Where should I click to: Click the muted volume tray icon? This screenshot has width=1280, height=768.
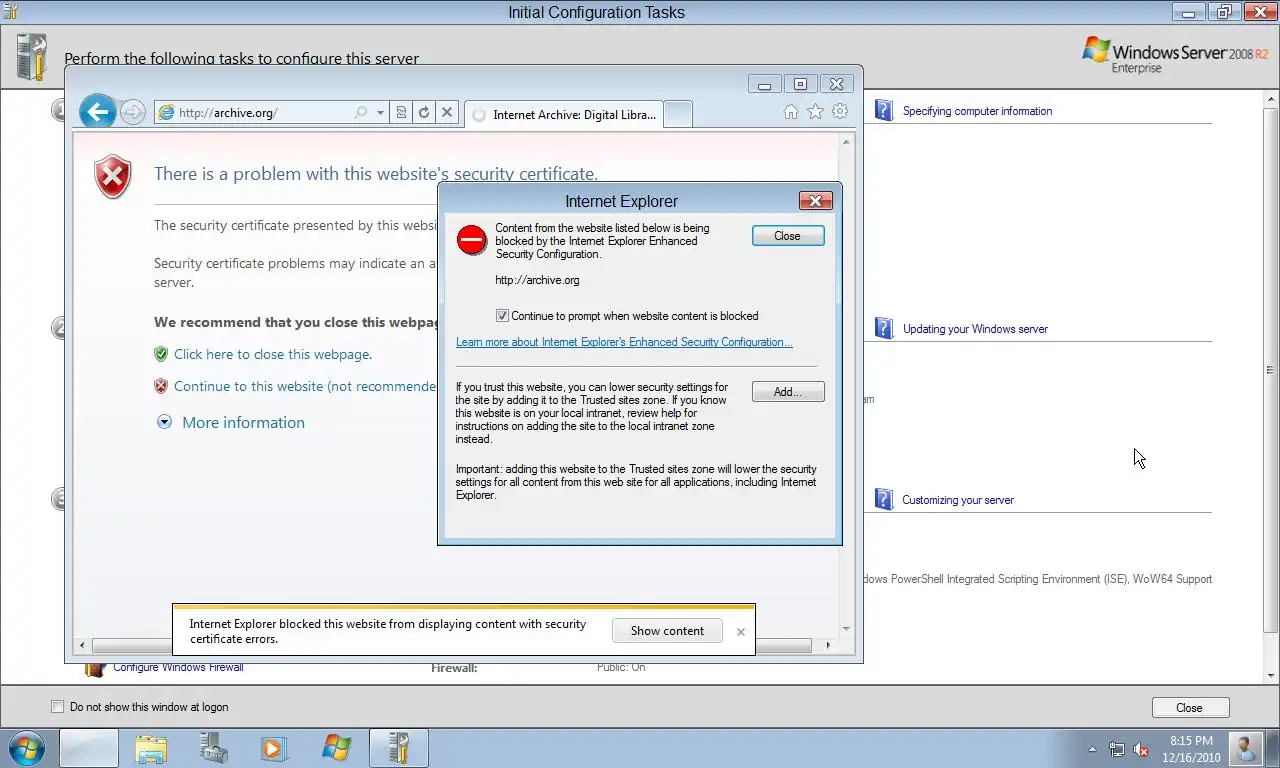[1141, 749]
